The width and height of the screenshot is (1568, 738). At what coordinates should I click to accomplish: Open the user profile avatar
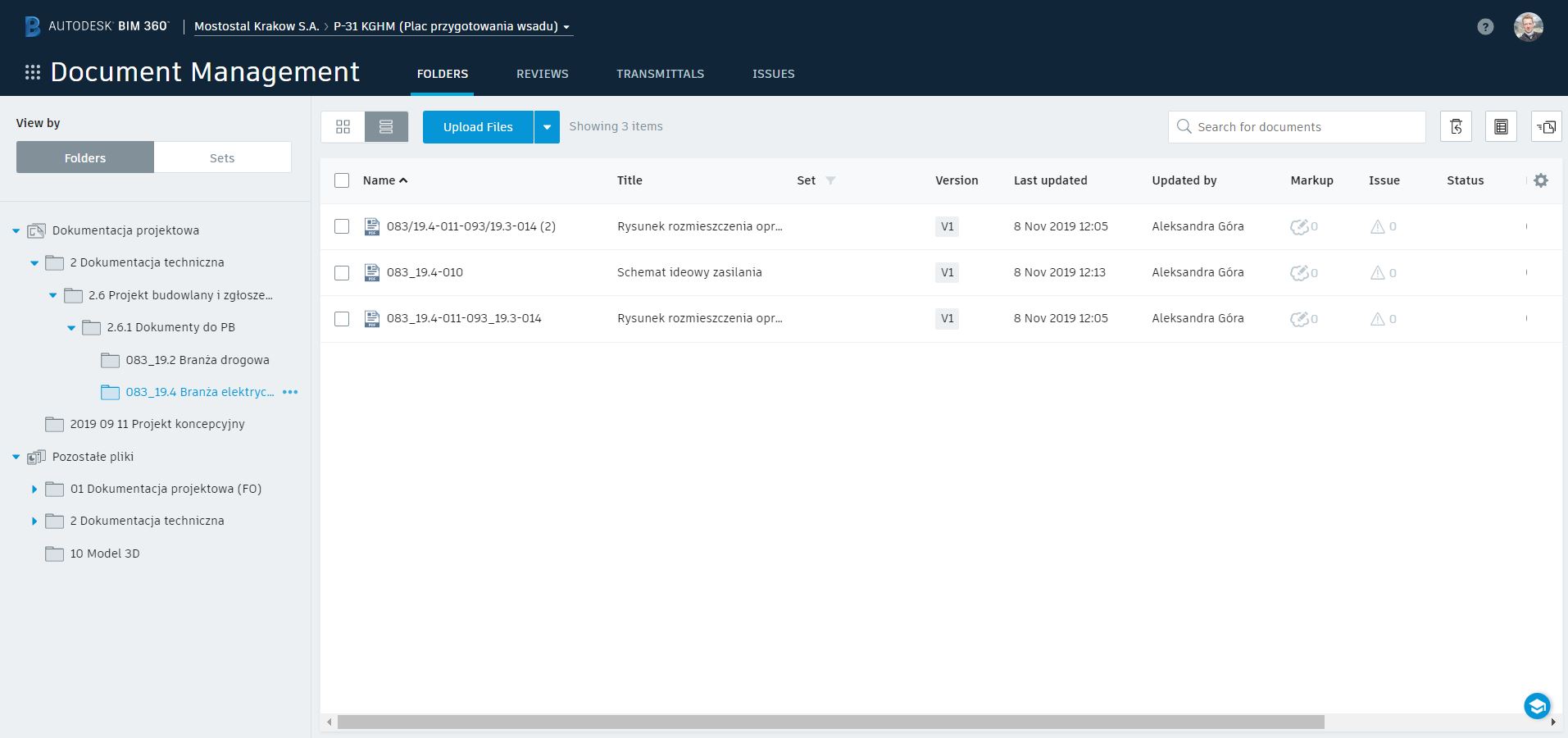pos(1529,27)
